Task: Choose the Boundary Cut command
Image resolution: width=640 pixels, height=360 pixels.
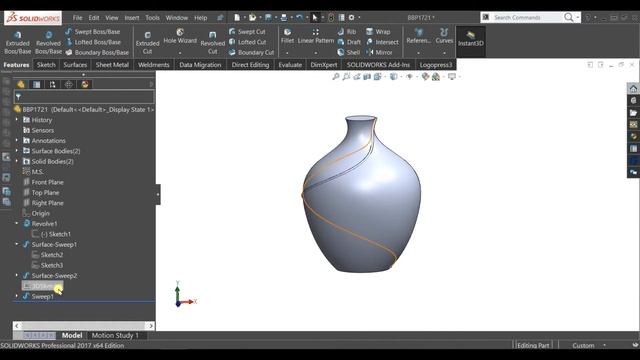Action: click(251, 52)
